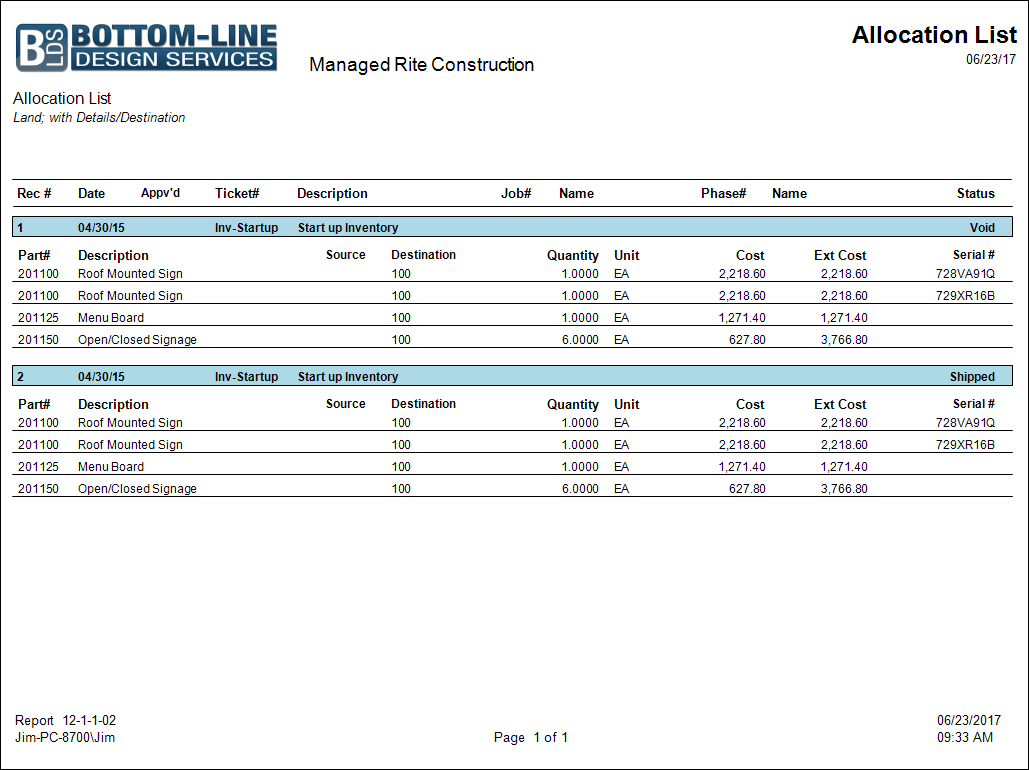
Task: Click part number 201125 in Void record
Action: (38, 318)
